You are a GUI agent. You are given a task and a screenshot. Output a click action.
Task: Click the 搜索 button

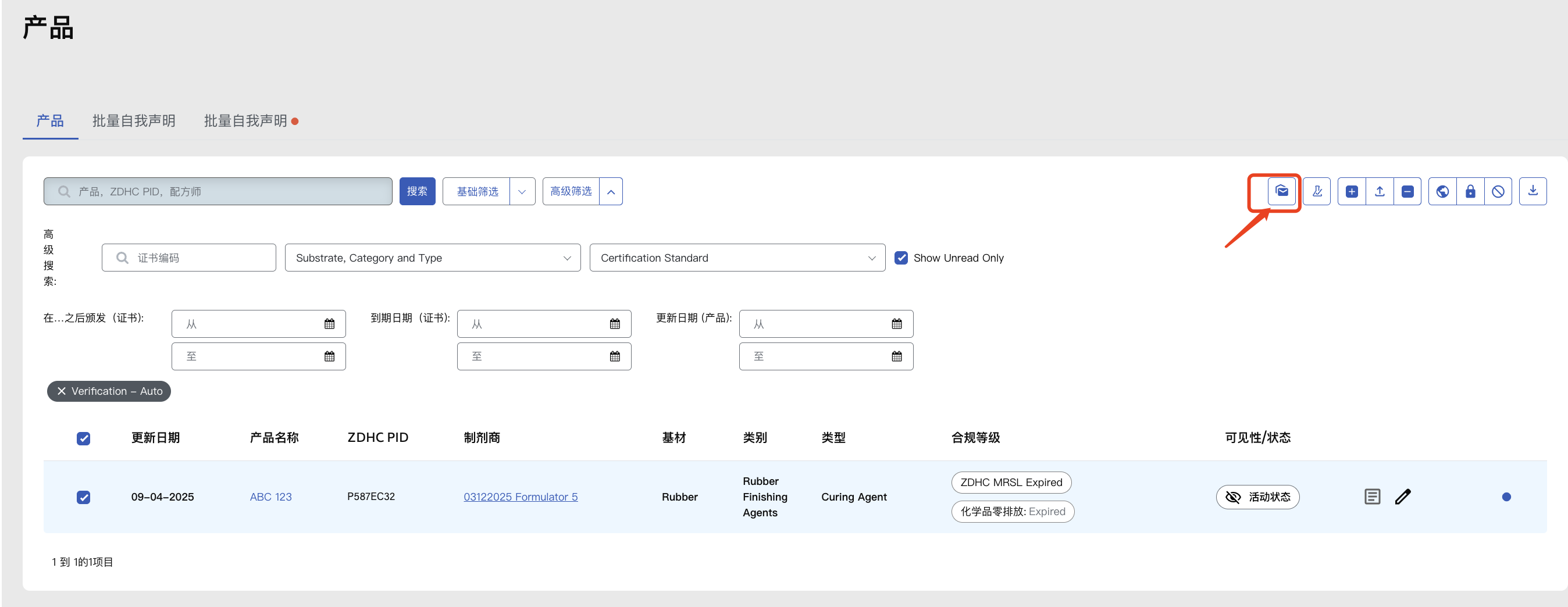click(x=417, y=192)
